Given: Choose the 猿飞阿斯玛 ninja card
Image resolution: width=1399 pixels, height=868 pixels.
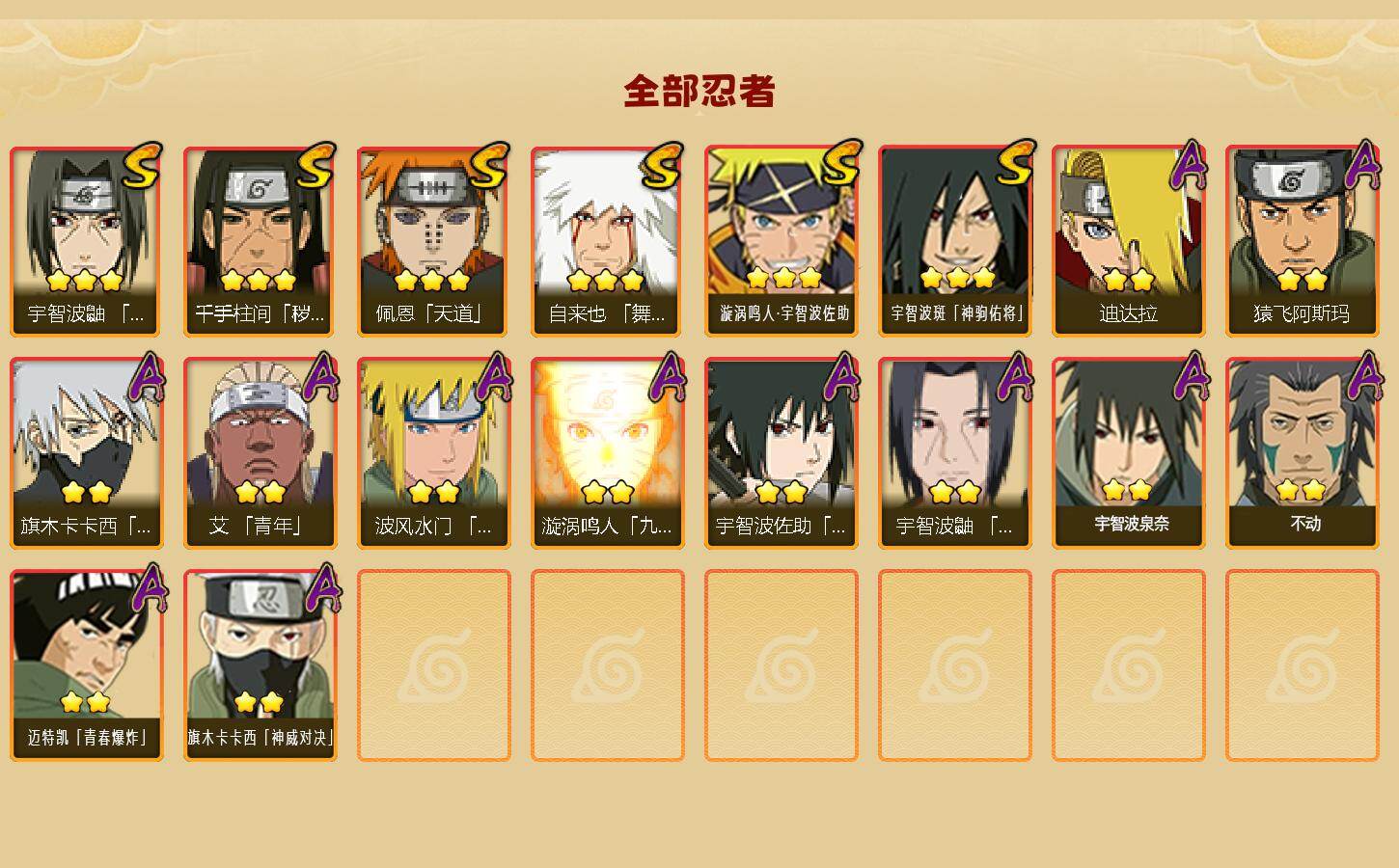Looking at the screenshot, I should coord(1302,241).
